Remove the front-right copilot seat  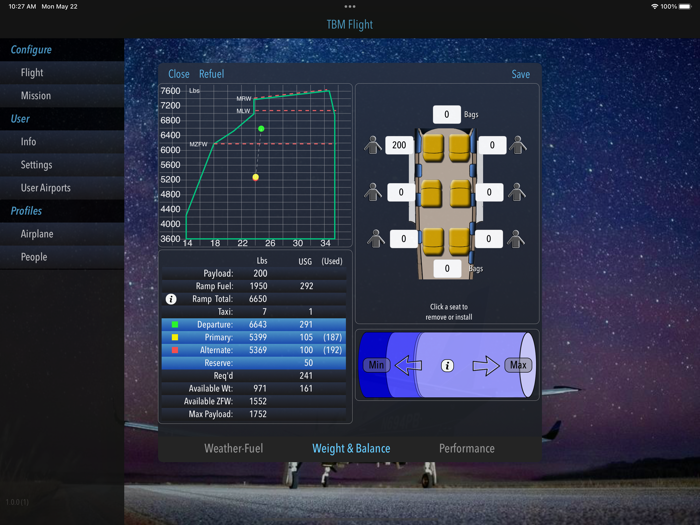click(x=459, y=148)
